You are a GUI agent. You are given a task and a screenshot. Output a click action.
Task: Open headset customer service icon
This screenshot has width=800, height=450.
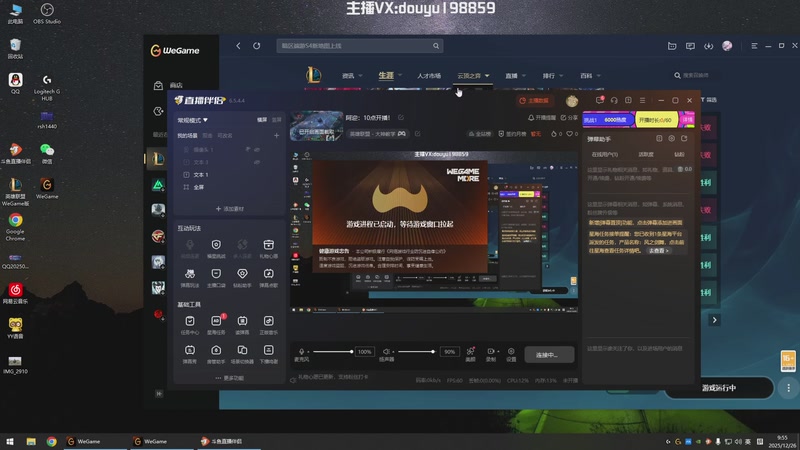tap(614, 101)
